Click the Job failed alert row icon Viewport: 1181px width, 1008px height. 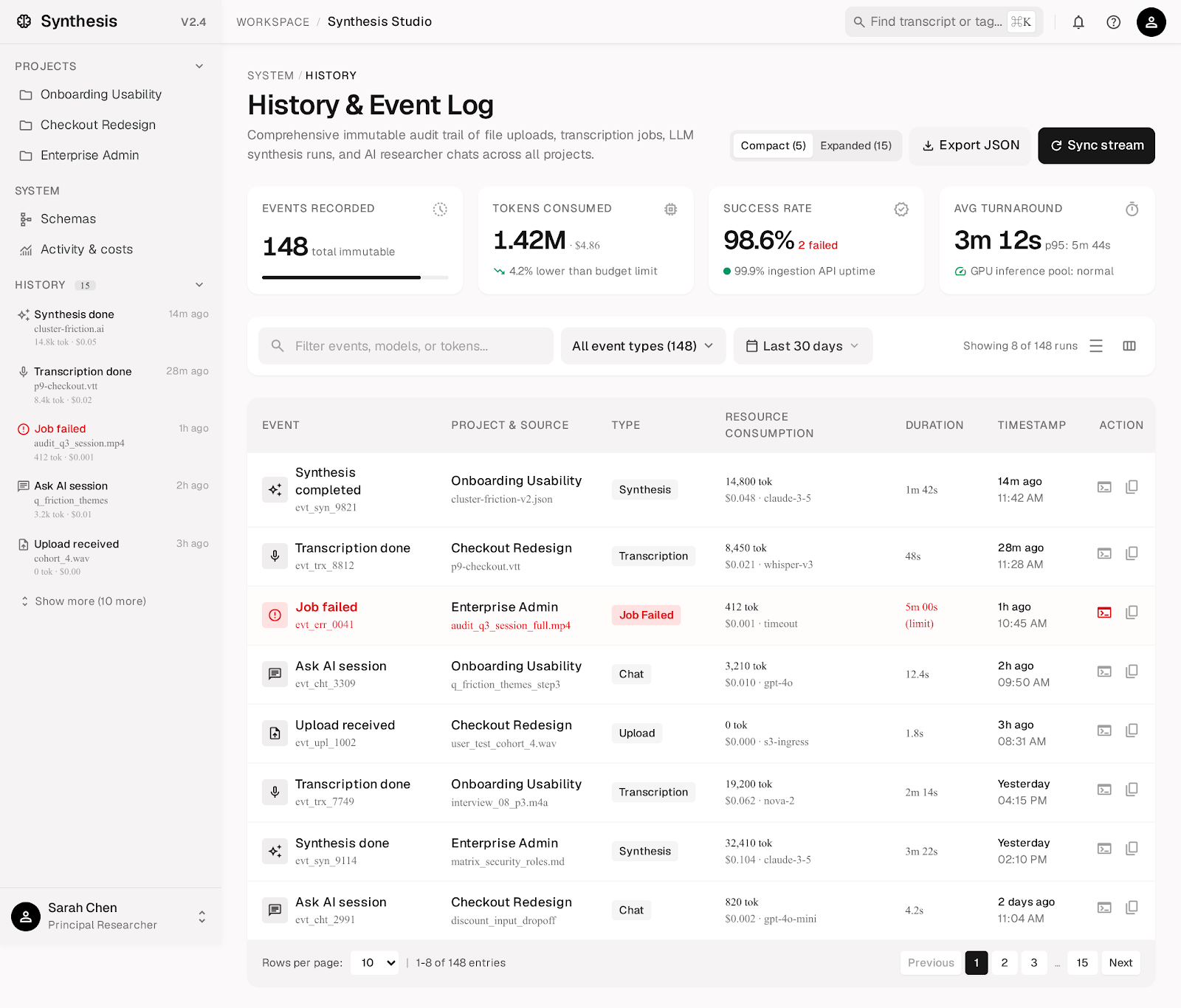tap(275, 615)
